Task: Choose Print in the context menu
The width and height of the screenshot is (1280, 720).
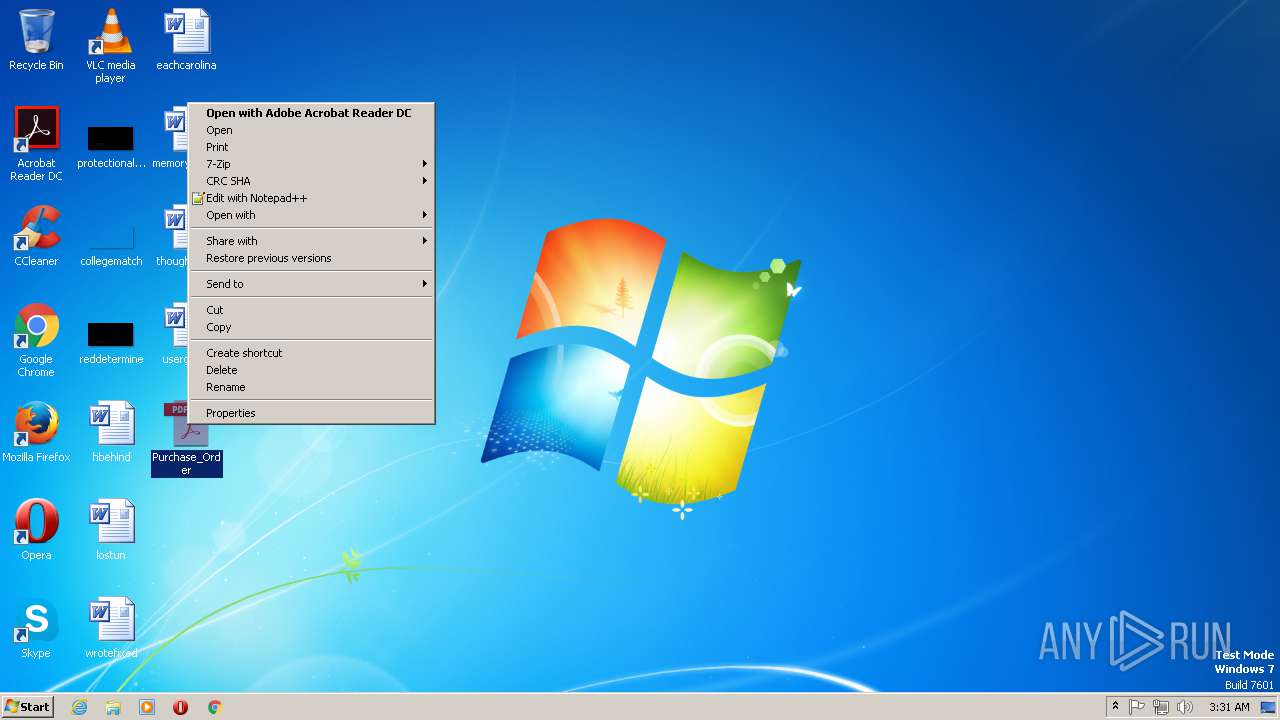Action: (312, 147)
